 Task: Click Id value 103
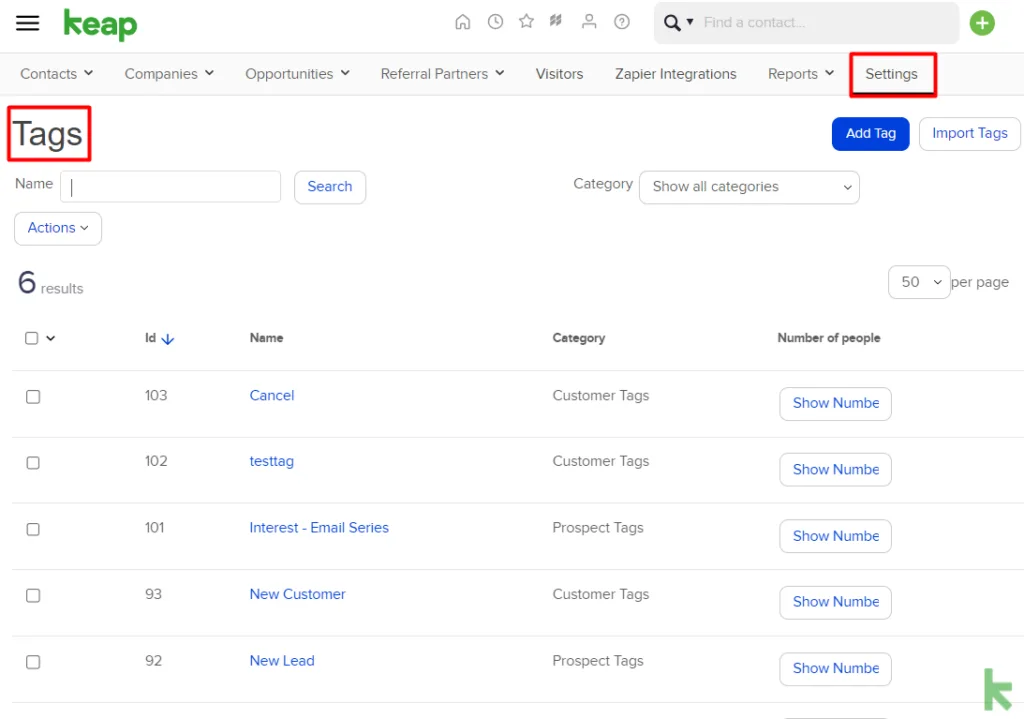(156, 396)
